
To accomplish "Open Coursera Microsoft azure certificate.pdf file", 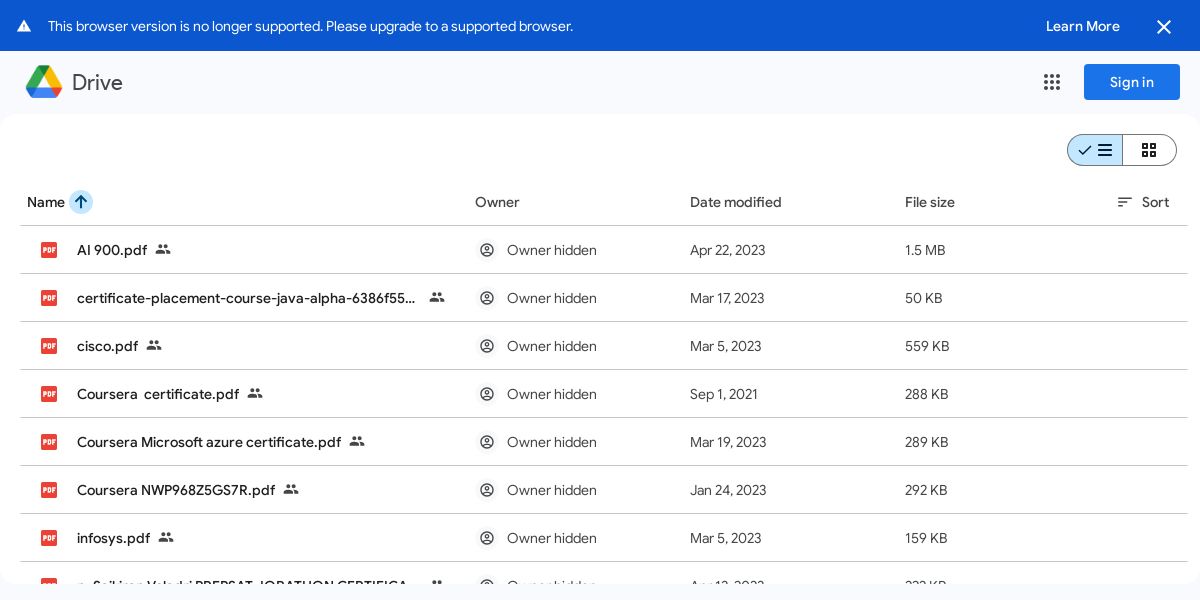I will tap(208, 442).
